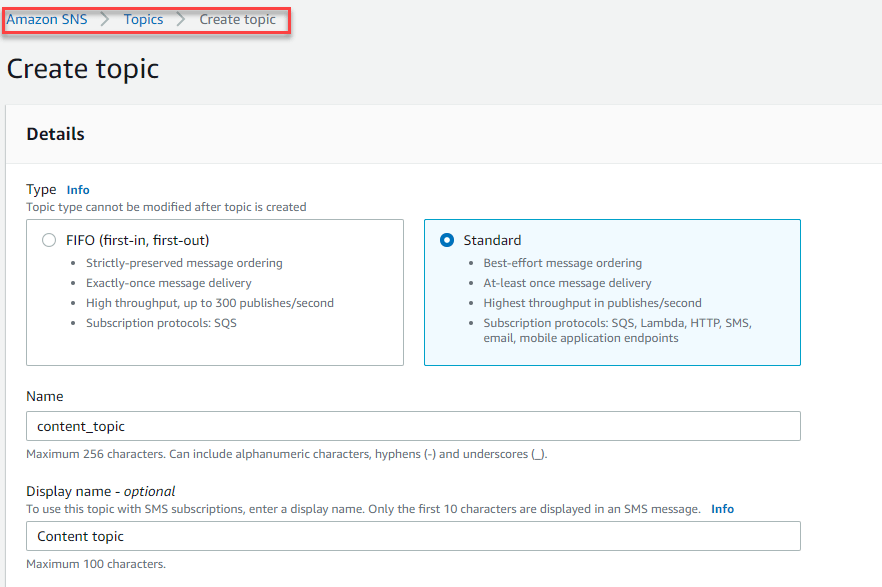Select the Standard radio button

[447, 240]
